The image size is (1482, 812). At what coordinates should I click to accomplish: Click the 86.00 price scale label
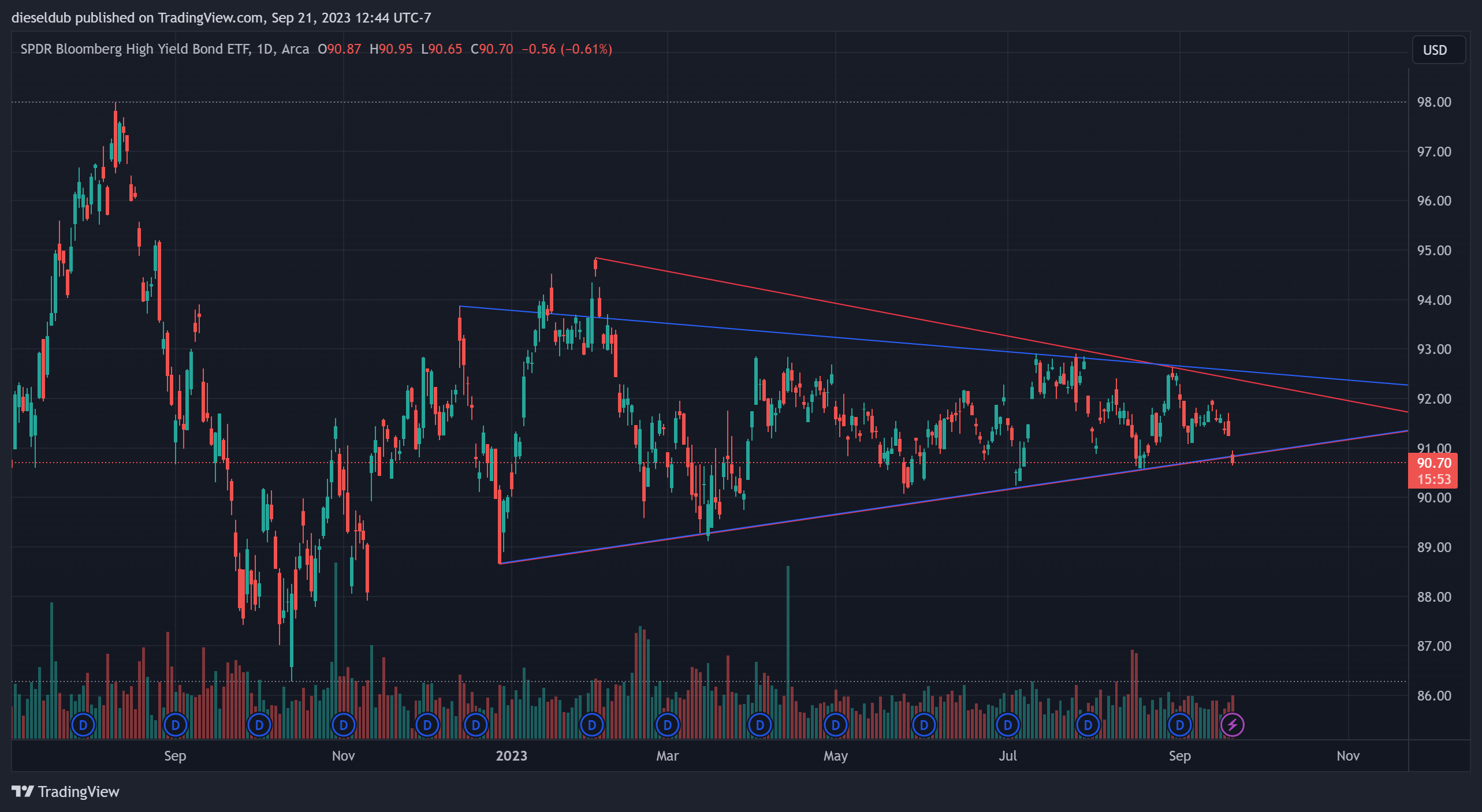tap(1434, 696)
